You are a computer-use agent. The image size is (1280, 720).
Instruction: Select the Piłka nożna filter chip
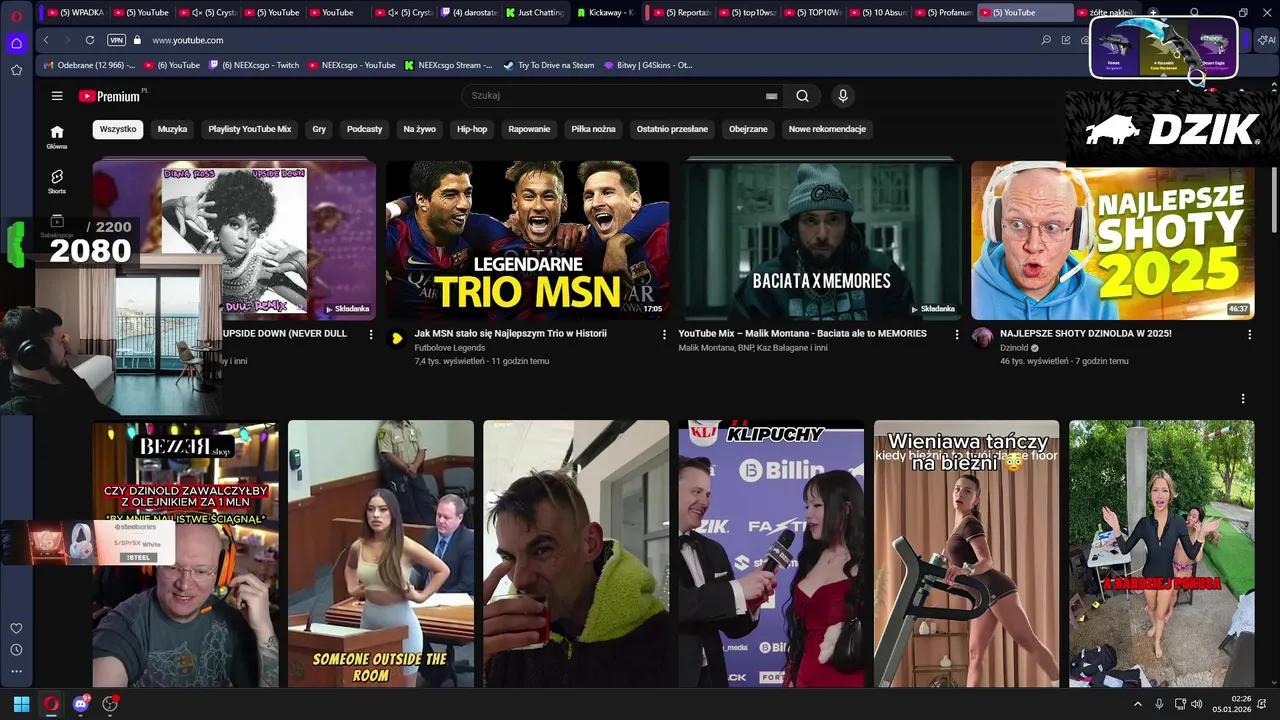pyautogui.click(x=593, y=129)
